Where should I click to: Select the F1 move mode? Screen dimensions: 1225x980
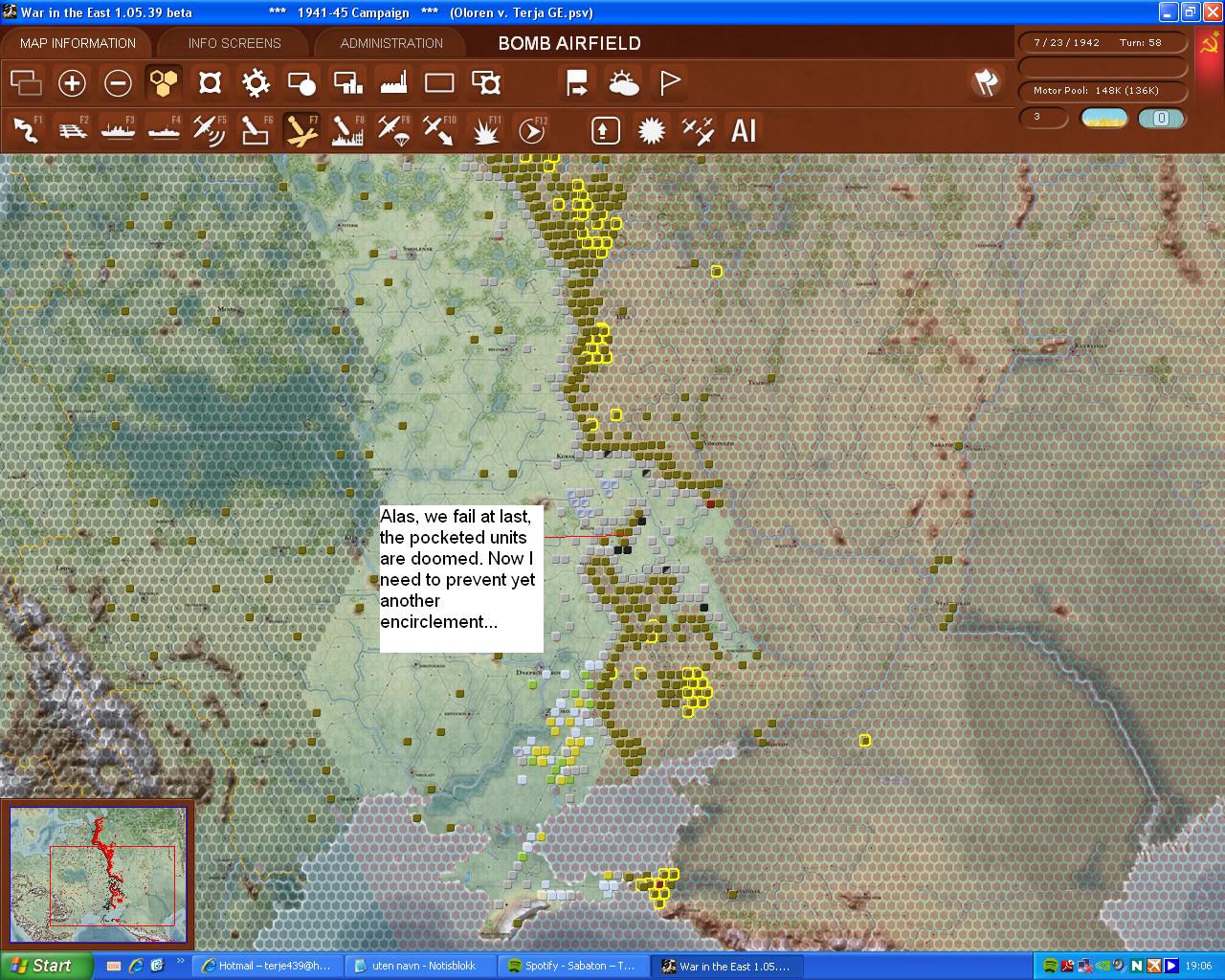point(26,129)
